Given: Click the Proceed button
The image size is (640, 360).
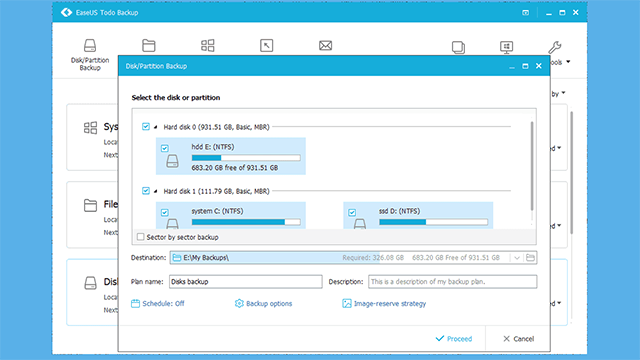Looking at the screenshot, I should [x=454, y=338].
